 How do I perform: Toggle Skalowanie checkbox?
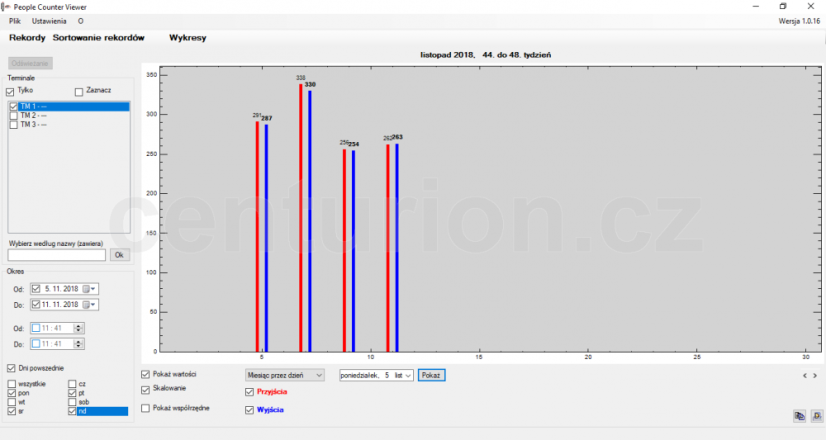(x=145, y=390)
